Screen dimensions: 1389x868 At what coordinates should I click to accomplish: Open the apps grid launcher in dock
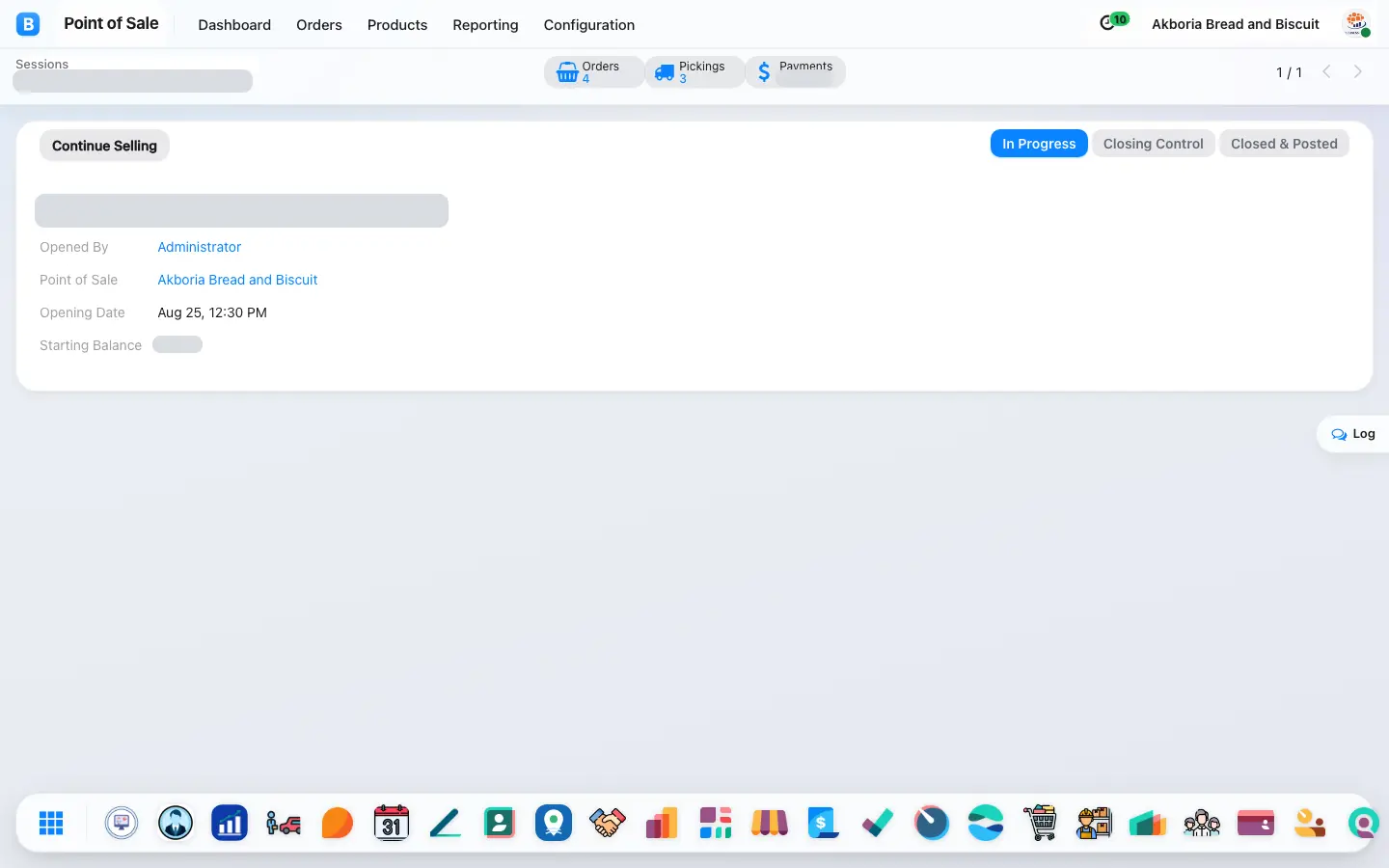point(51,823)
